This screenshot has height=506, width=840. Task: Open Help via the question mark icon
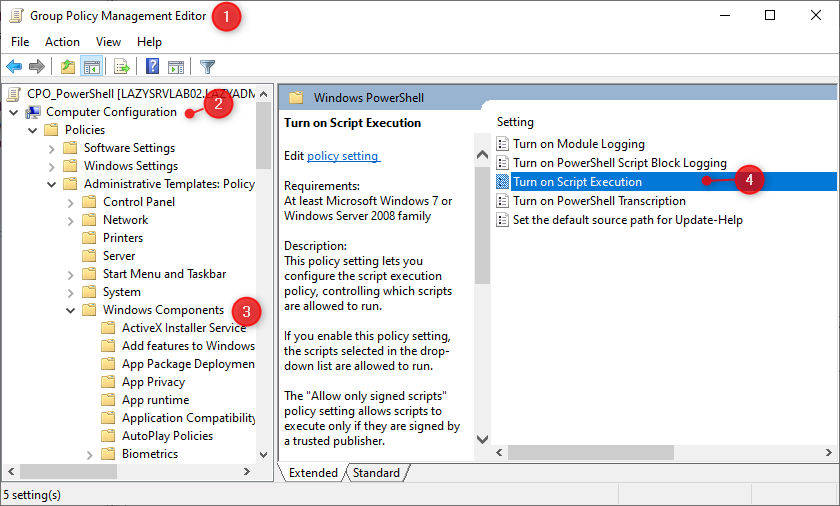click(x=153, y=66)
